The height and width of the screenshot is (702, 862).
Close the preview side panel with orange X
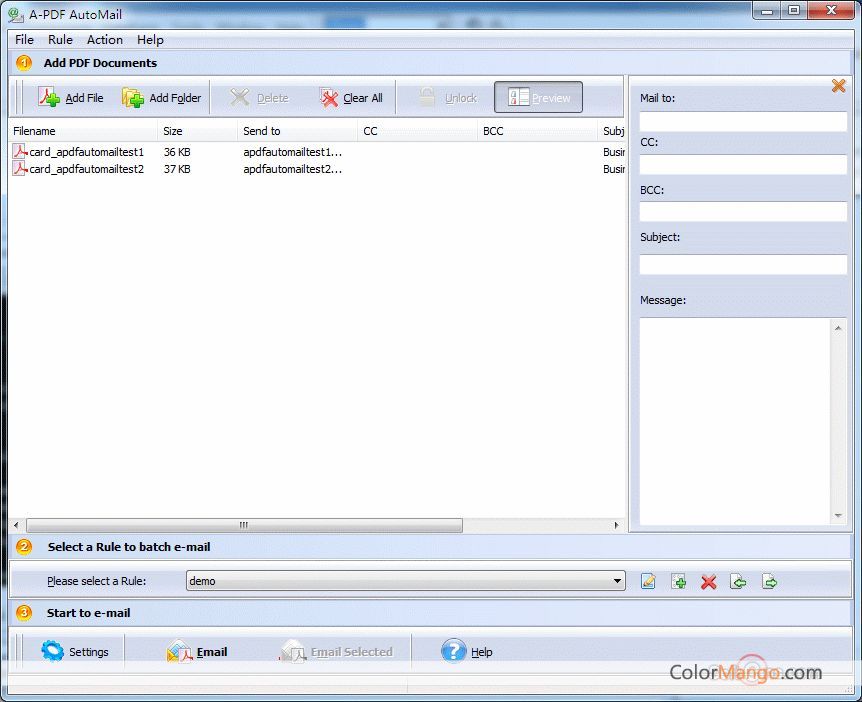838,86
